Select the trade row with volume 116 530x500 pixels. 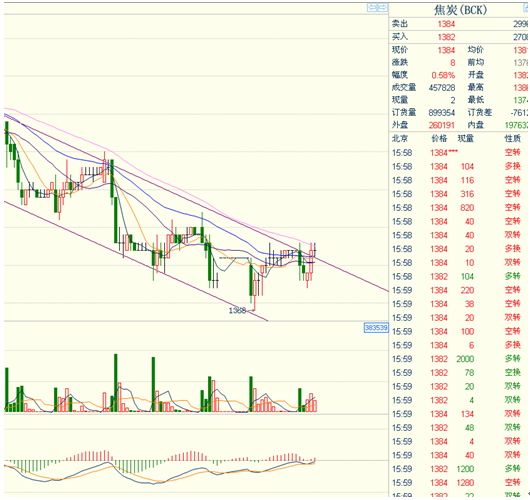[458, 180]
